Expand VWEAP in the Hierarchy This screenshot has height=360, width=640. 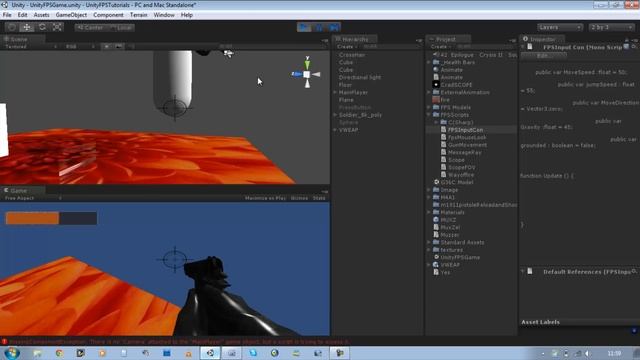coord(335,130)
